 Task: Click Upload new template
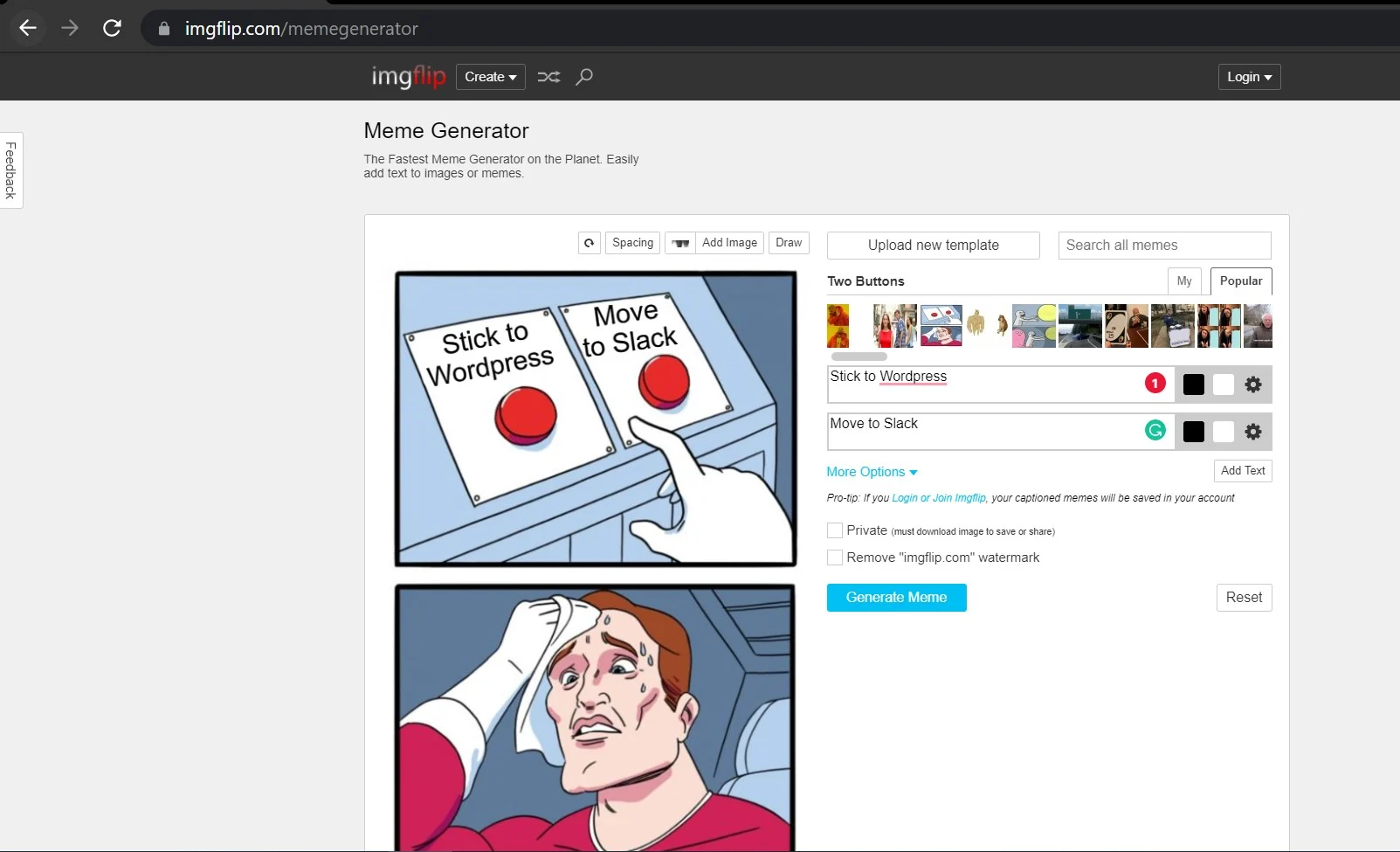[x=934, y=246]
